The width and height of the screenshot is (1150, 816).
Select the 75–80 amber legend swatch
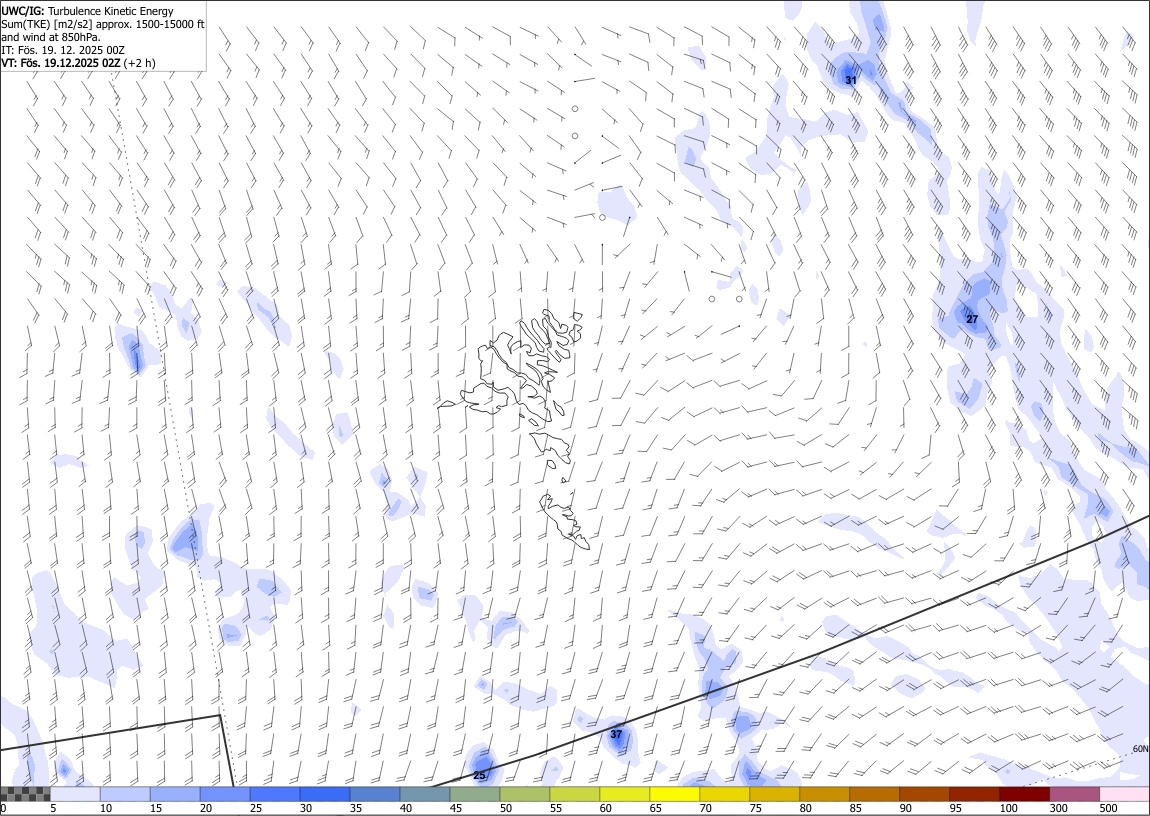click(x=774, y=794)
